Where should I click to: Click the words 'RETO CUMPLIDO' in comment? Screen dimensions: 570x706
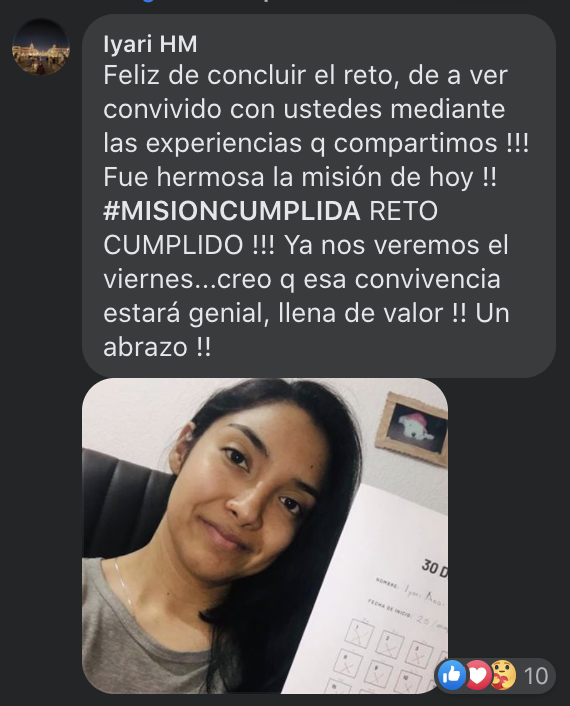[x=270, y=228]
